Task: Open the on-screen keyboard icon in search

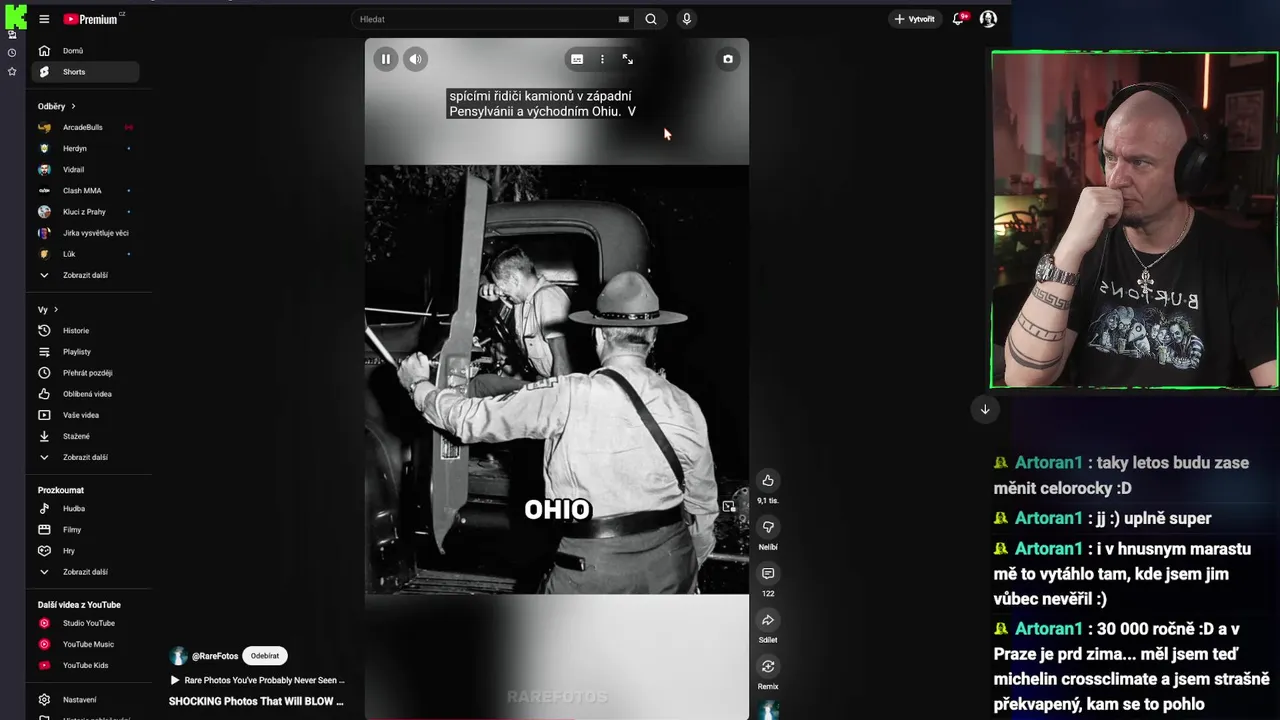Action: [x=624, y=19]
